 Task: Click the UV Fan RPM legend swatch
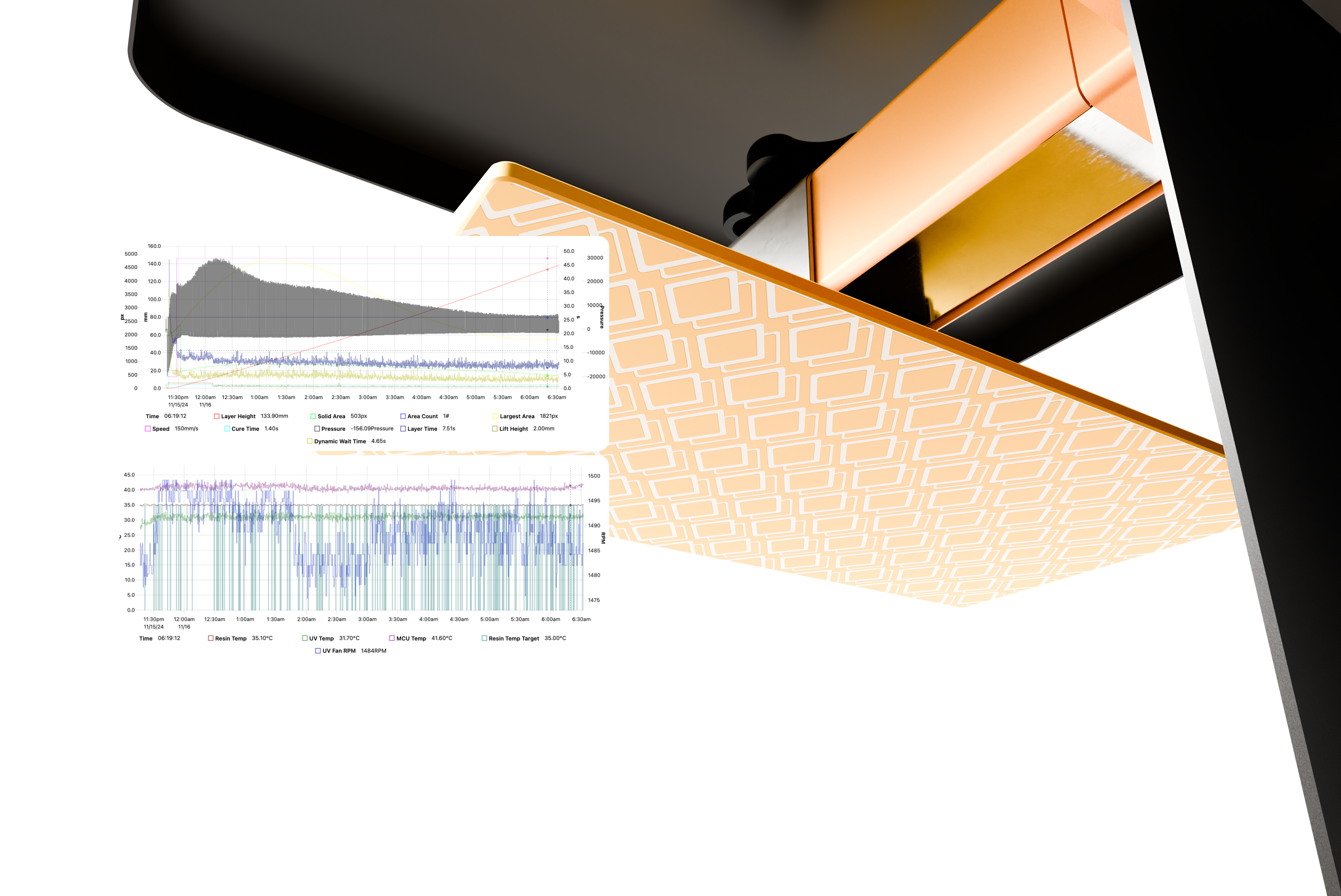[x=318, y=651]
